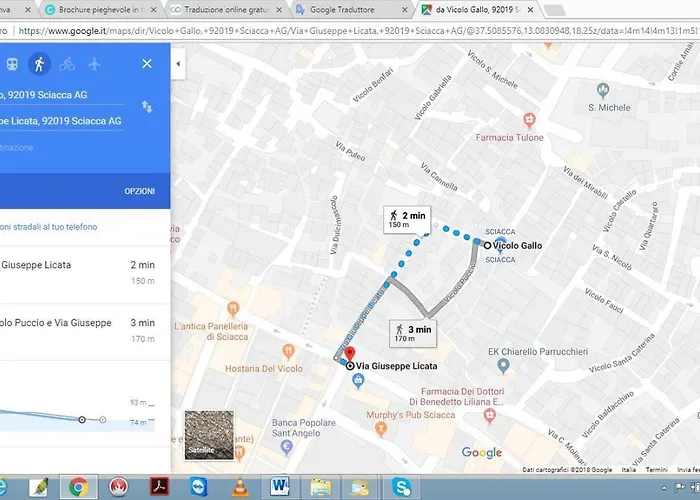
Task: Click the Via dei Mirabili street label
Action: [x=585, y=182]
